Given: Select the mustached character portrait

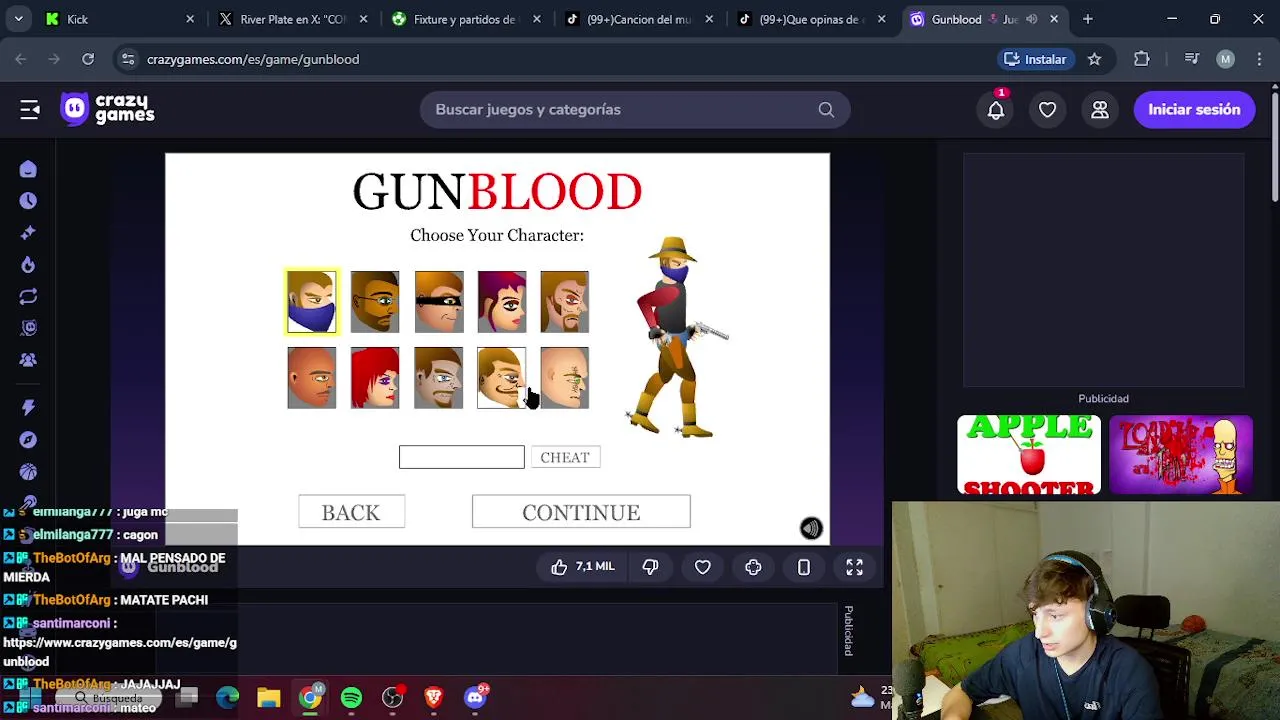Looking at the screenshot, I should (502, 378).
